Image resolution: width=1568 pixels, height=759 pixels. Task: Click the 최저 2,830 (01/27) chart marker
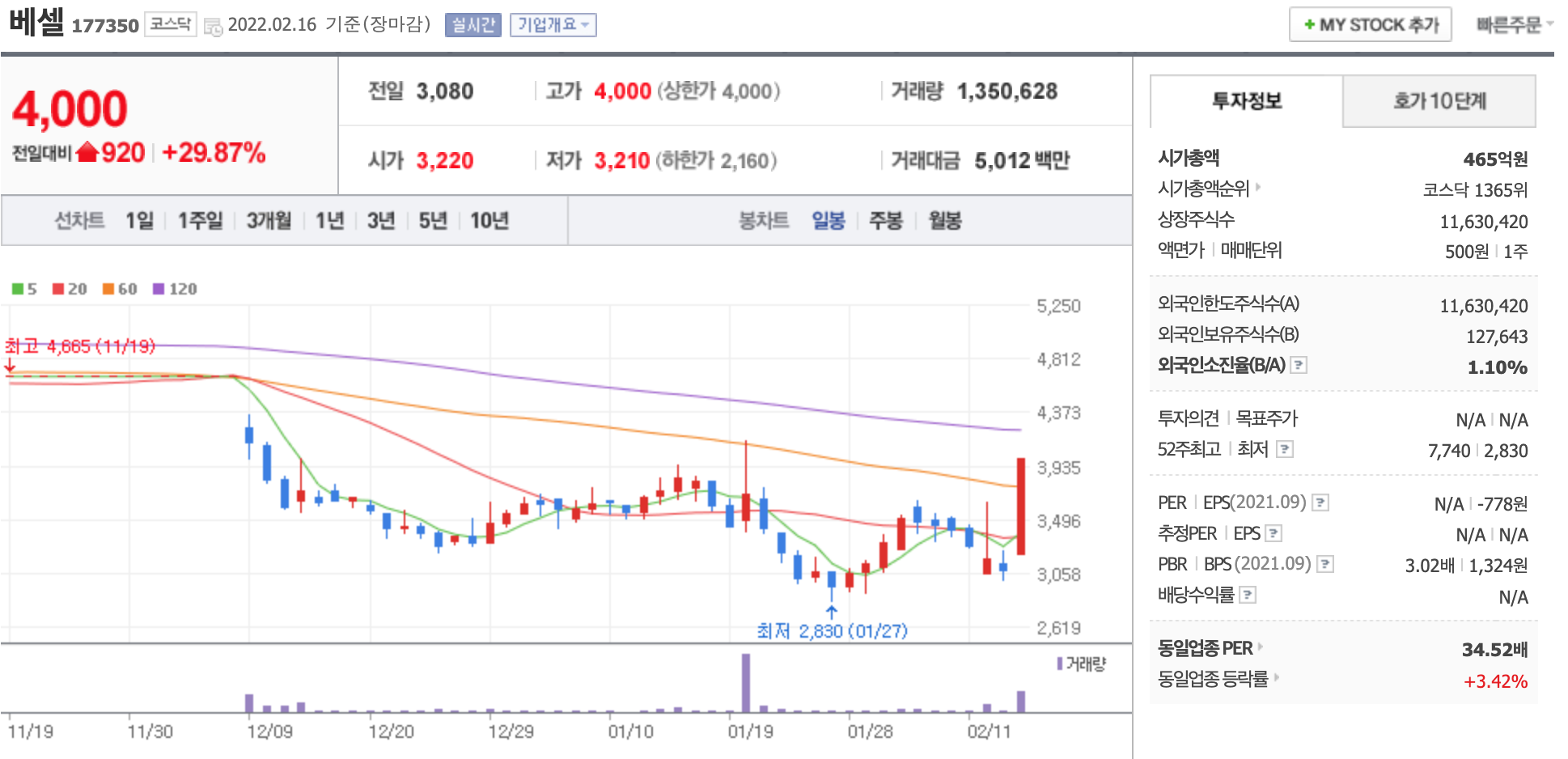pos(832,630)
